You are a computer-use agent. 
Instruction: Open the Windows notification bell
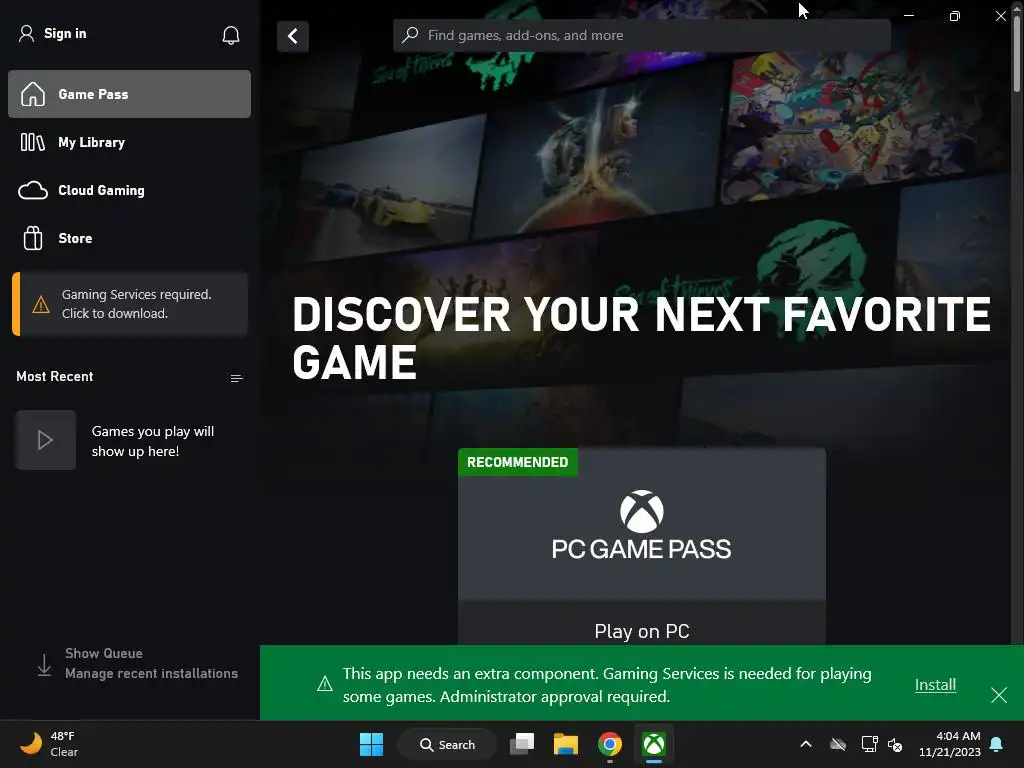coord(997,744)
